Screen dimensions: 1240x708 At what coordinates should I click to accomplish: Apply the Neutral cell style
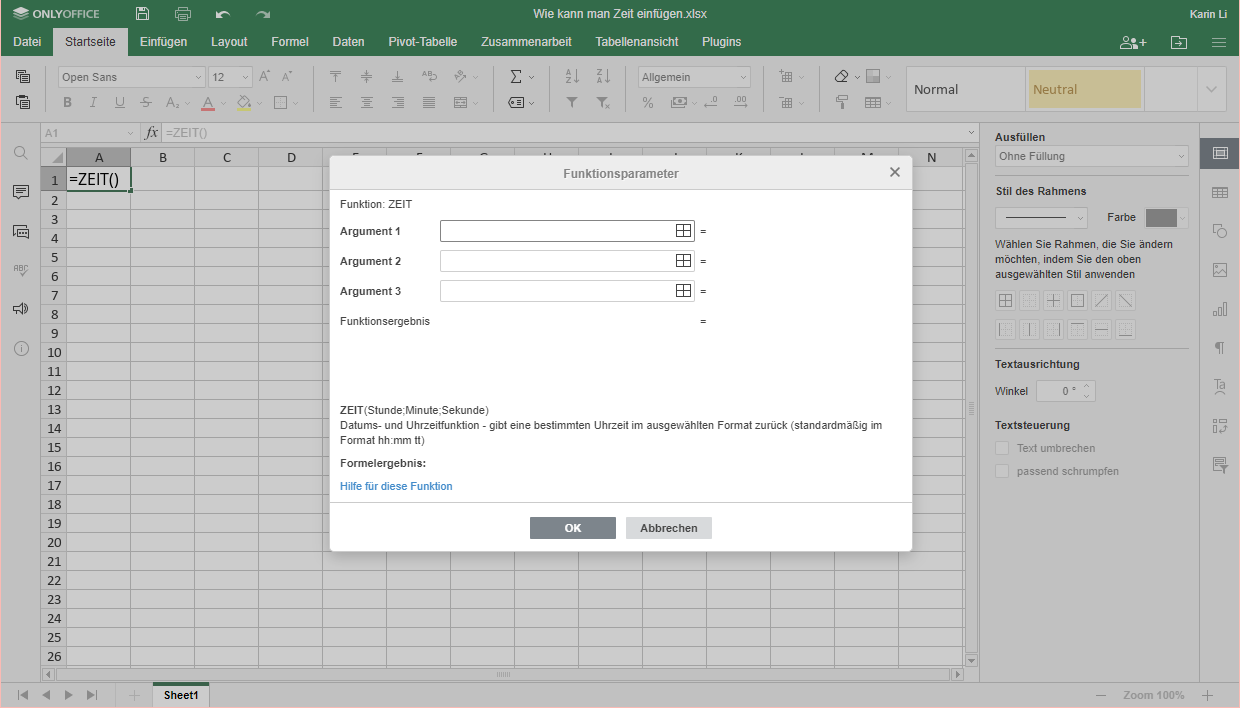tap(1084, 89)
